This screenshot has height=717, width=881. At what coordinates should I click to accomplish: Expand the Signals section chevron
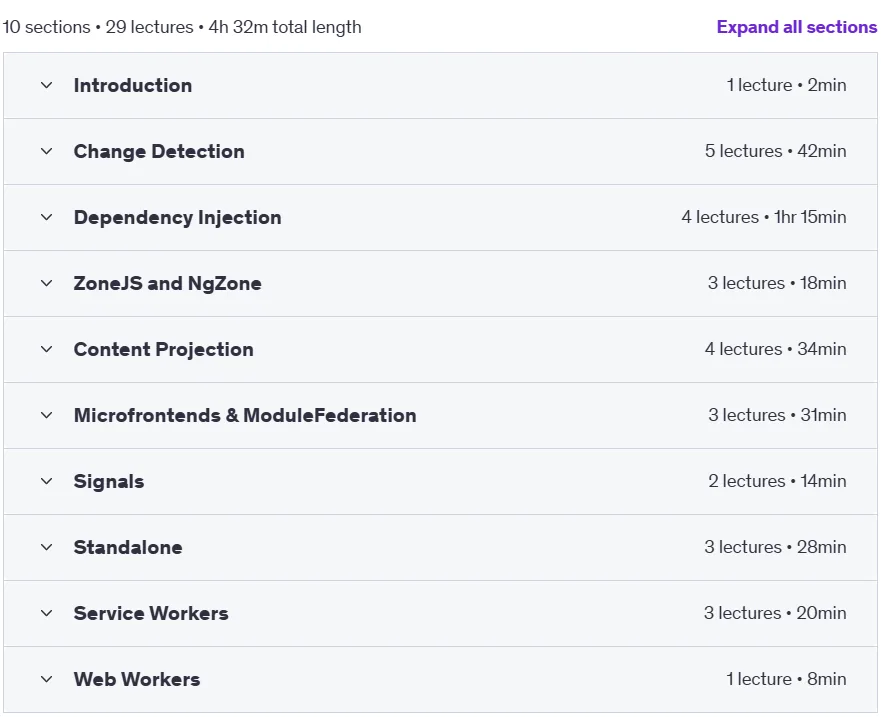coord(47,482)
